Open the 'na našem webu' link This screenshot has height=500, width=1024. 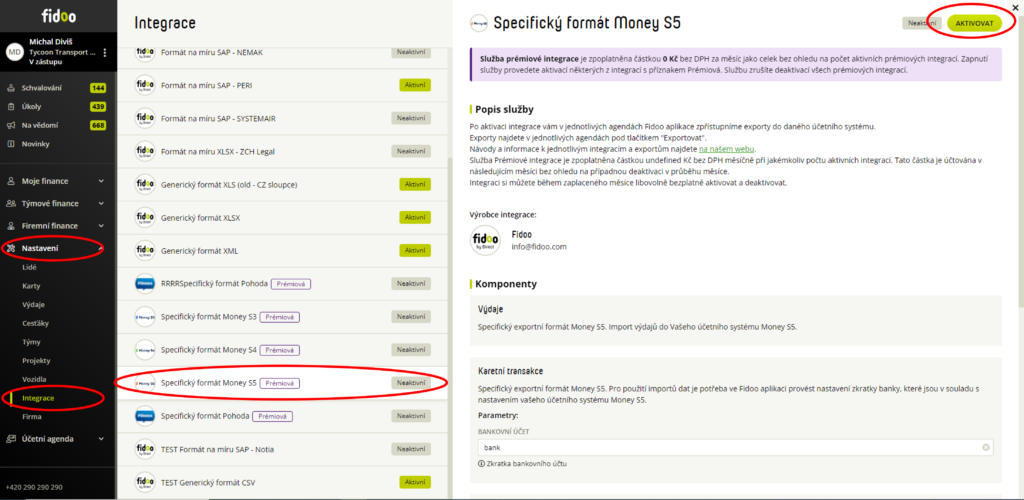(x=727, y=149)
